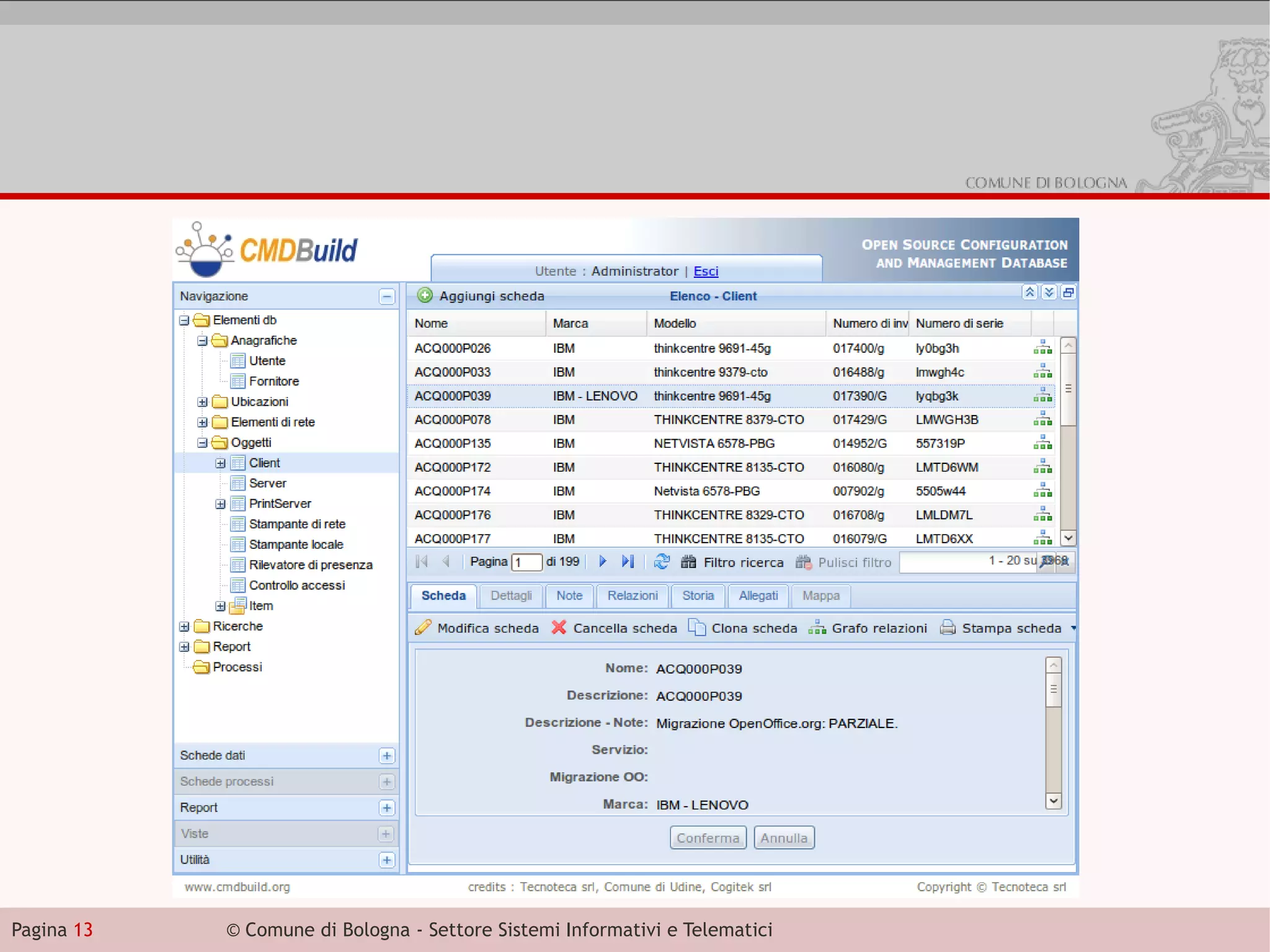Click the Stampa scheda printer icon
1270x952 pixels.
(x=948, y=628)
